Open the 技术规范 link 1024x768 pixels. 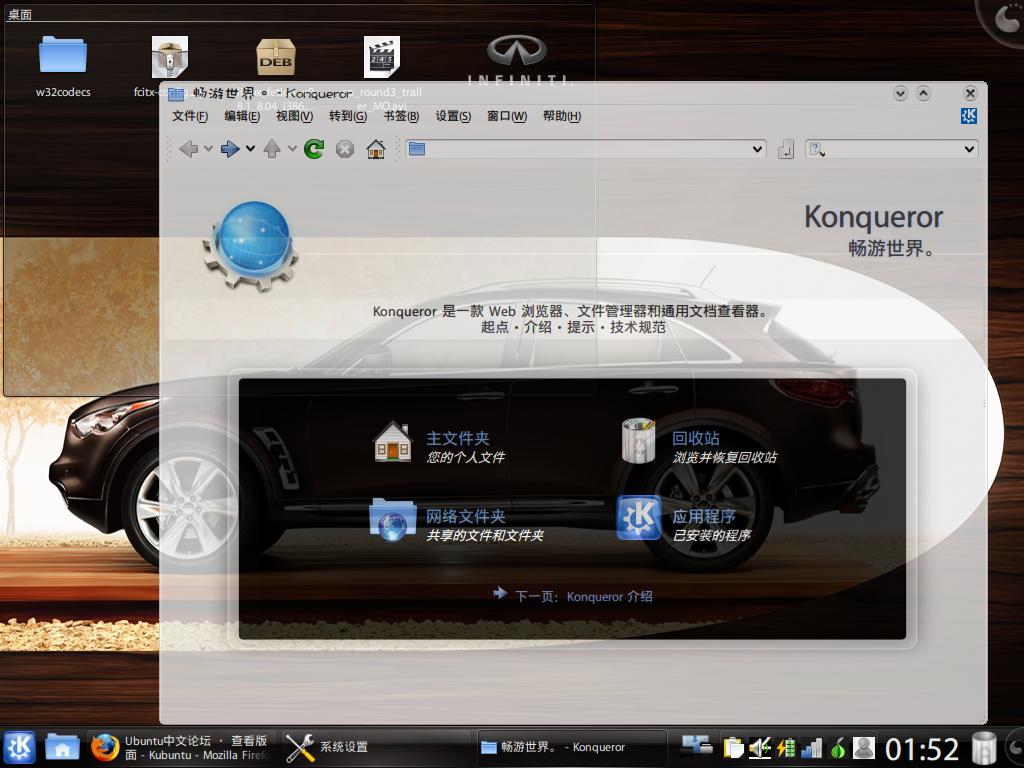point(638,327)
